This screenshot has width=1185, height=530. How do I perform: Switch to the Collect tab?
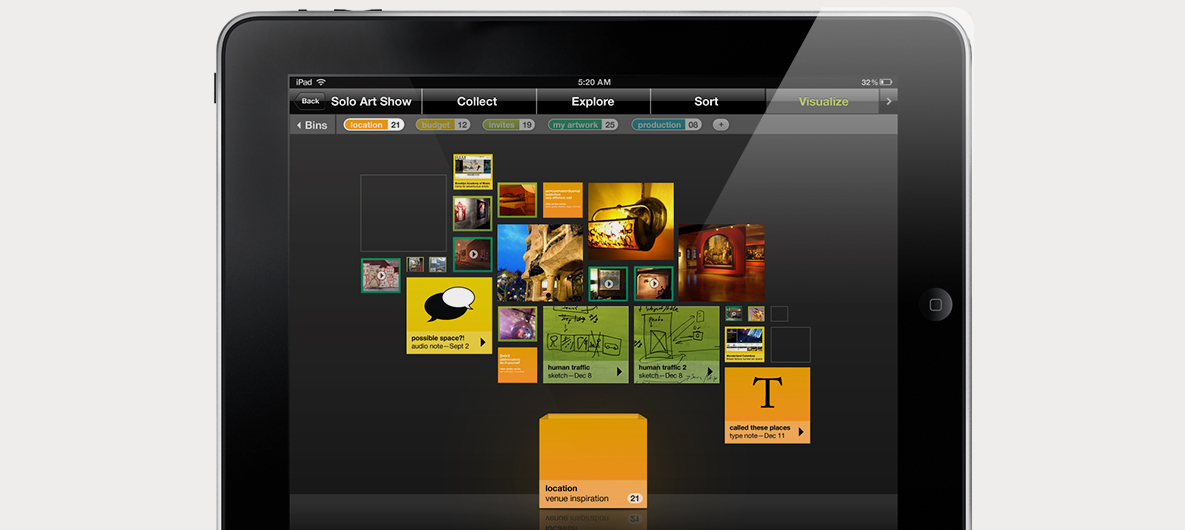pyautogui.click(x=477, y=101)
